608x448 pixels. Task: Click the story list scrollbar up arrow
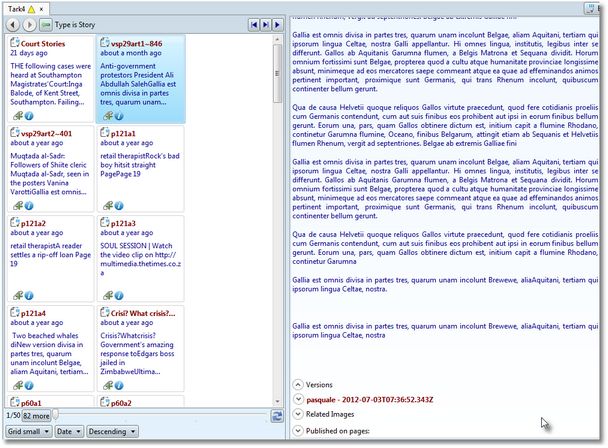point(277,39)
